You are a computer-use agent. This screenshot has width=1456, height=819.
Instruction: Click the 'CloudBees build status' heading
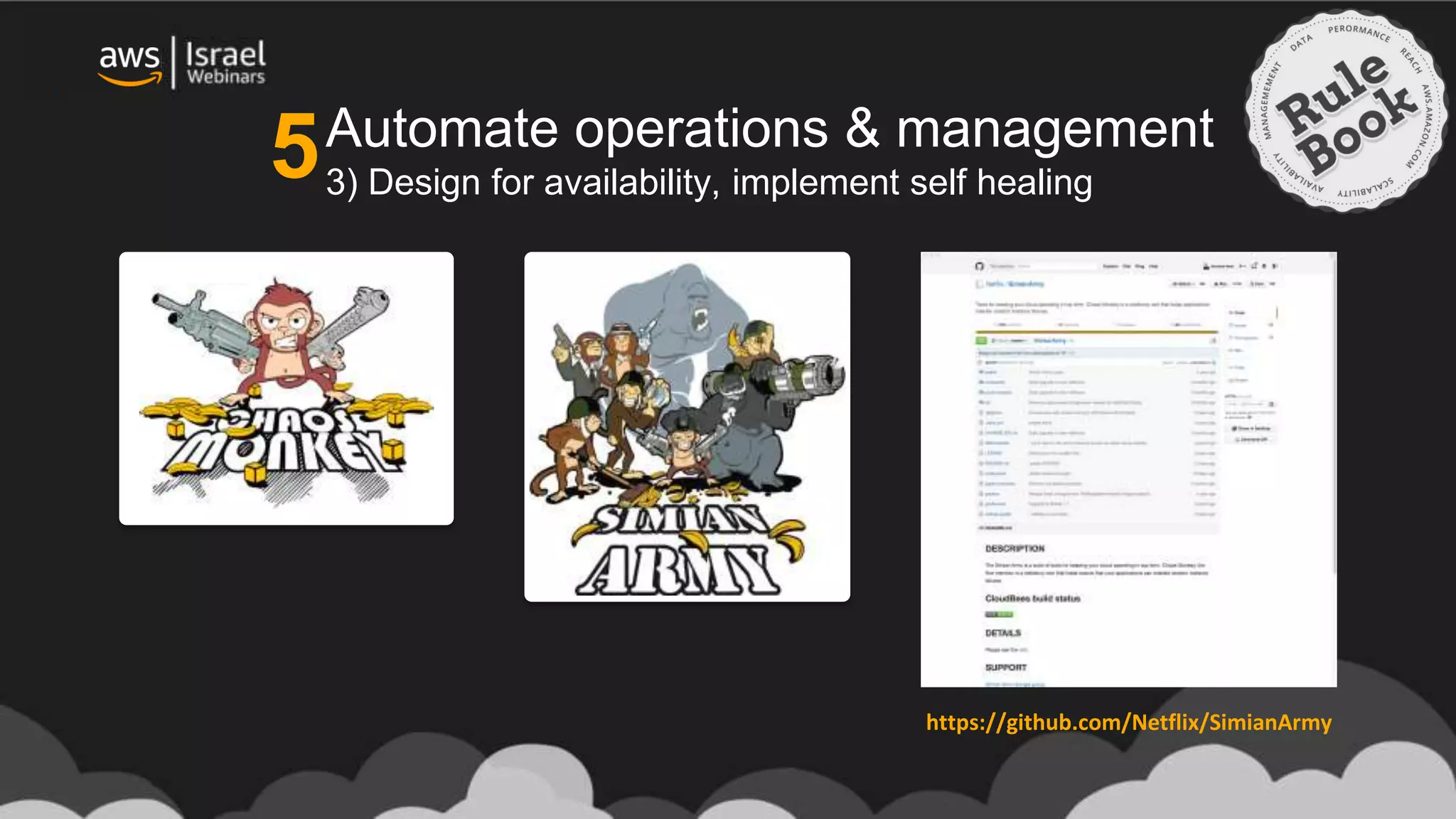click(1032, 599)
